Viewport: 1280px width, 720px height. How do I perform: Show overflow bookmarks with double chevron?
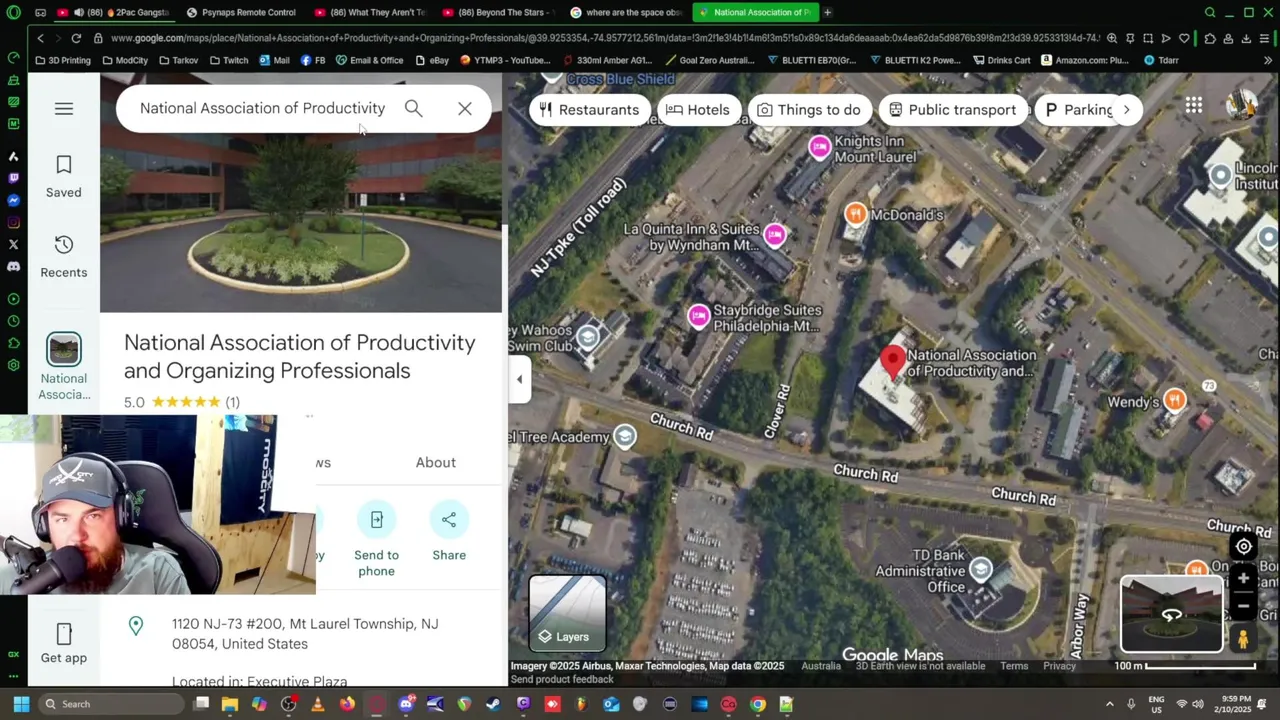pyautogui.click(x=1268, y=60)
